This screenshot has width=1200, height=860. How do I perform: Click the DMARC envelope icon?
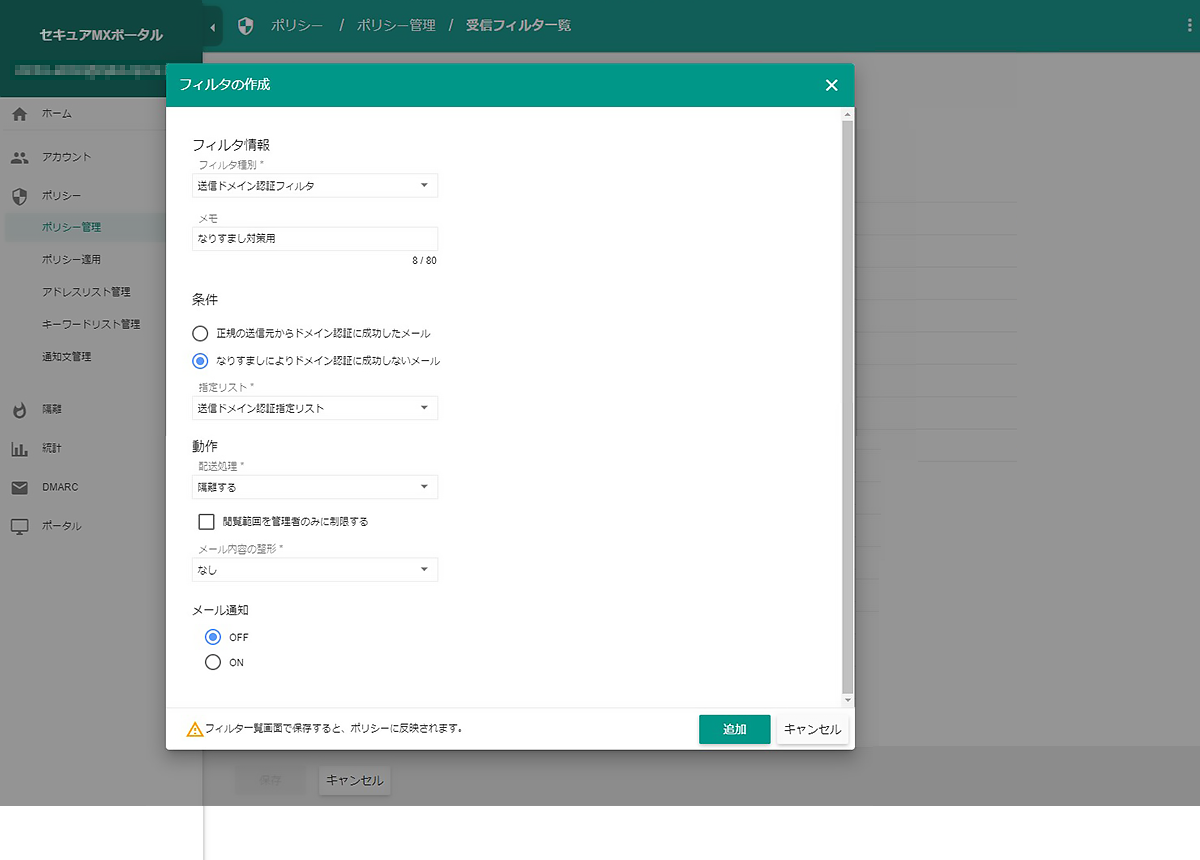[19, 487]
